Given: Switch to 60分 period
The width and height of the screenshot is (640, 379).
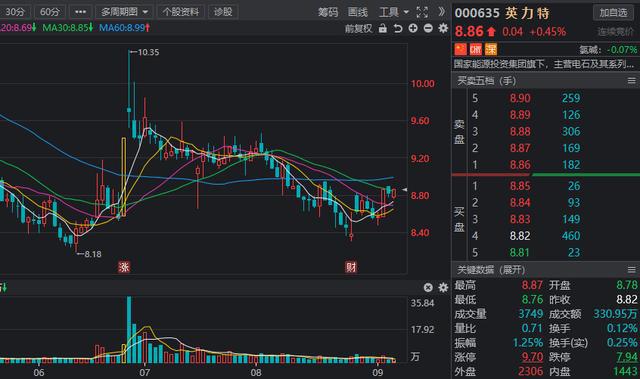Looking at the screenshot, I should (49, 12).
